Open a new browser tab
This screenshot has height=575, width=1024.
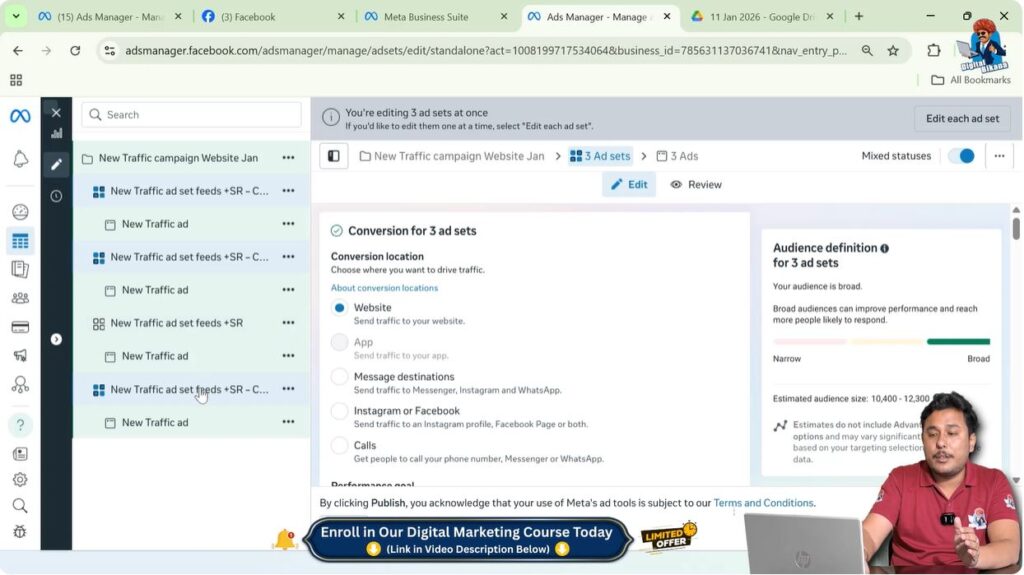(x=859, y=16)
